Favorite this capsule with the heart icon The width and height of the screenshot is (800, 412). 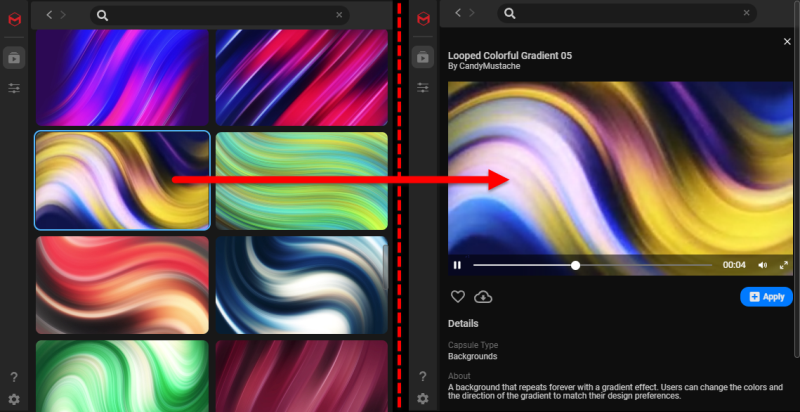coord(458,296)
